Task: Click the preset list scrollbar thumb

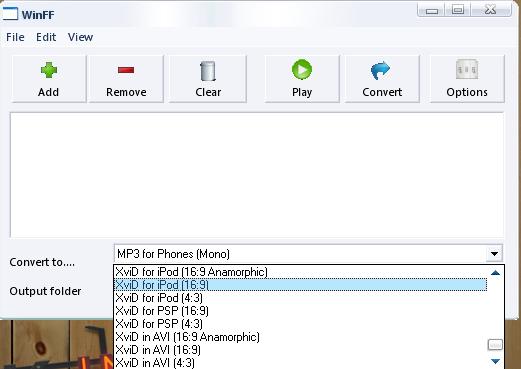Action: [x=495, y=345]
